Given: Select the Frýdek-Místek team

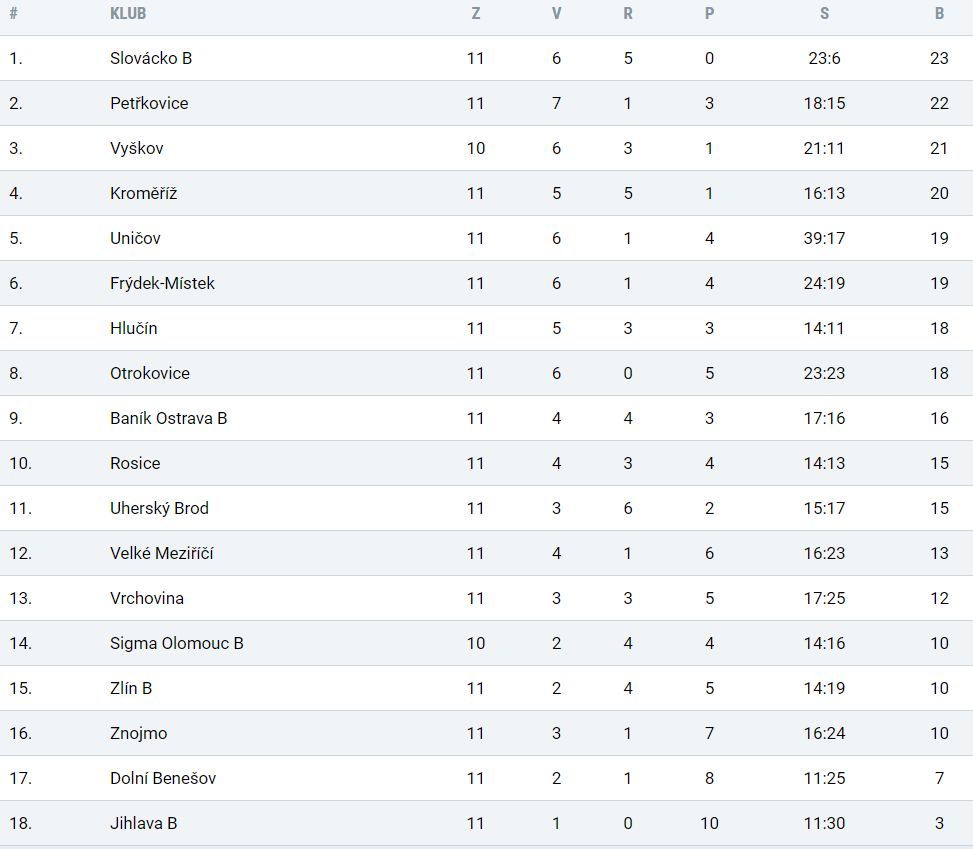Looking at the screenshot, I should 162,283.
